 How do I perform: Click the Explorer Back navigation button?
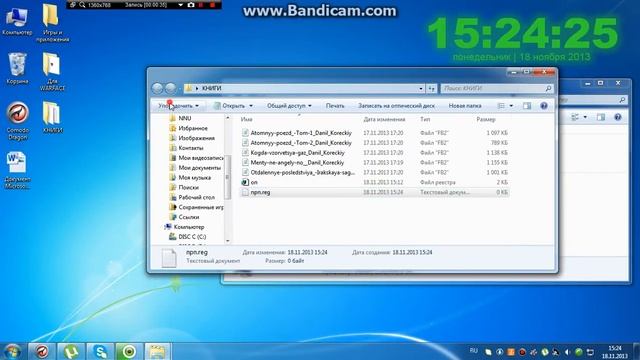(158, 88)
